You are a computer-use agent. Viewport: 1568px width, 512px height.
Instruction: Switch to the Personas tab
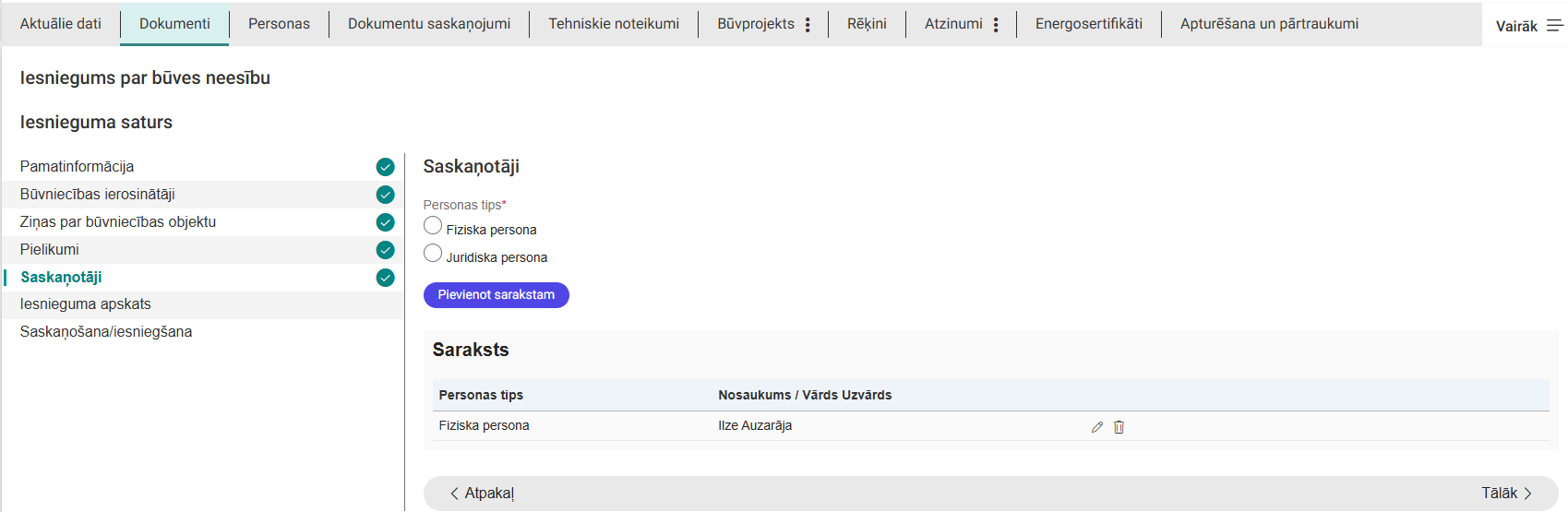tap(279, 24)
